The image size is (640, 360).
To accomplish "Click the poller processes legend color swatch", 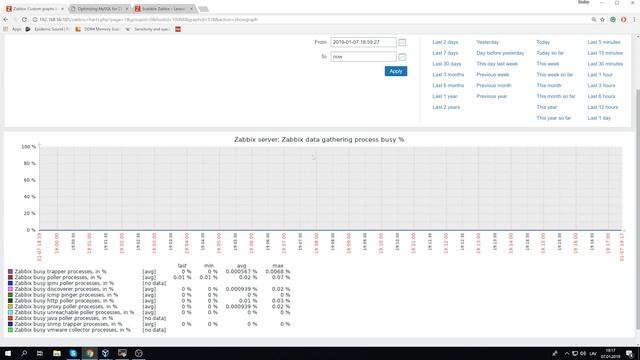I will click(x=10, y=277).
